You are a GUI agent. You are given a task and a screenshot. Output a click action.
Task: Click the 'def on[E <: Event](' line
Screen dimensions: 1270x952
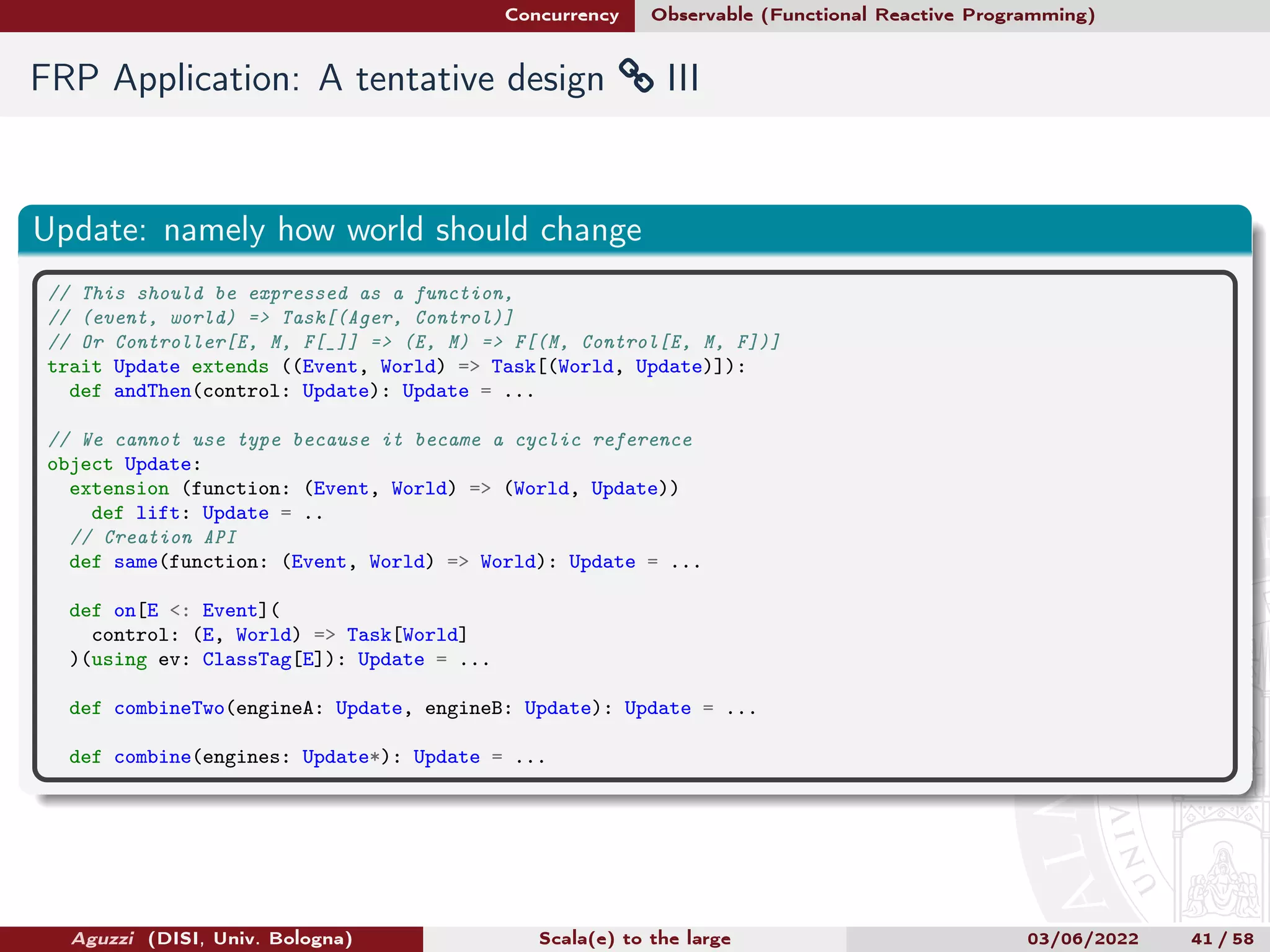click(x=174, y=610)
